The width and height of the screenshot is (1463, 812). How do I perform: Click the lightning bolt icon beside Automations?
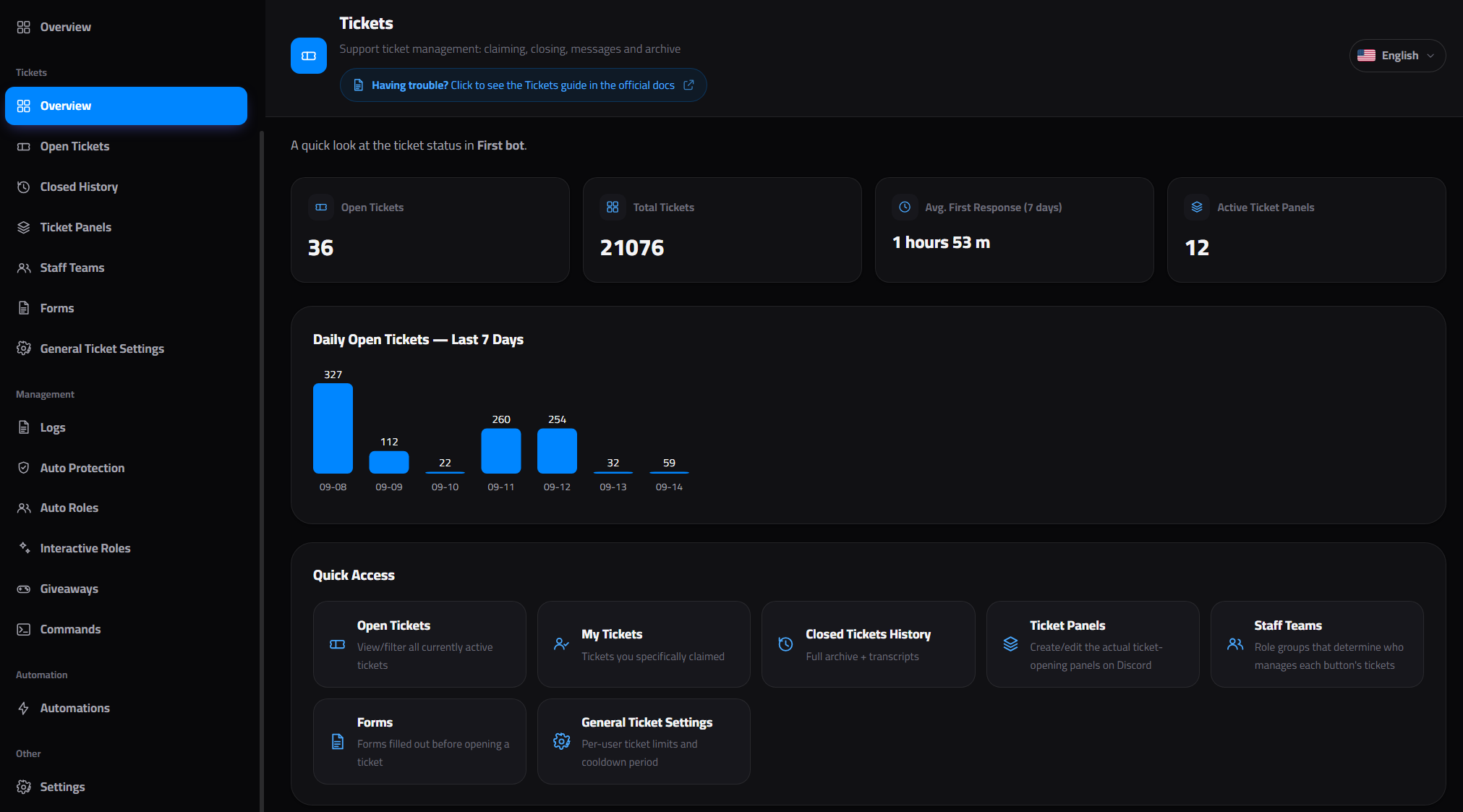[24, 708]
